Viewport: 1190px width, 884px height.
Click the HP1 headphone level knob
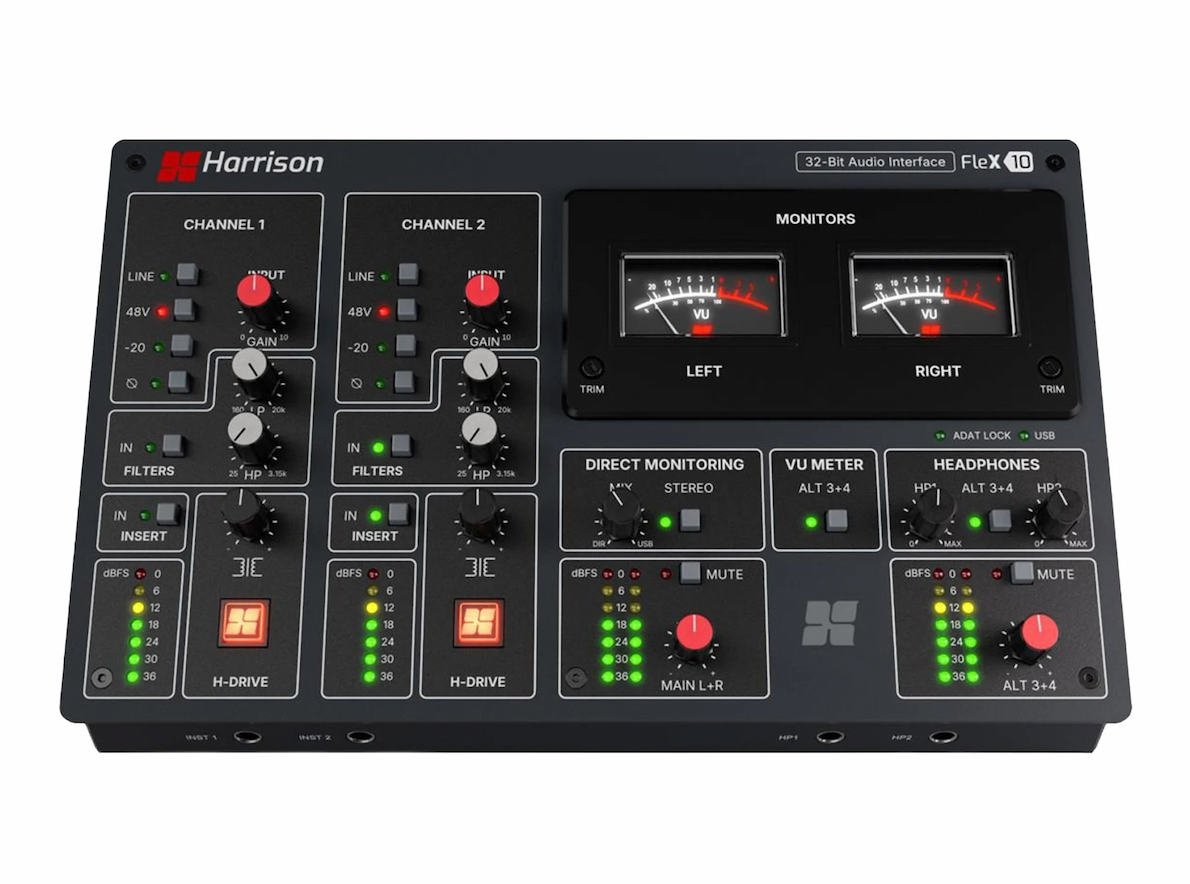tap(933, 515)
